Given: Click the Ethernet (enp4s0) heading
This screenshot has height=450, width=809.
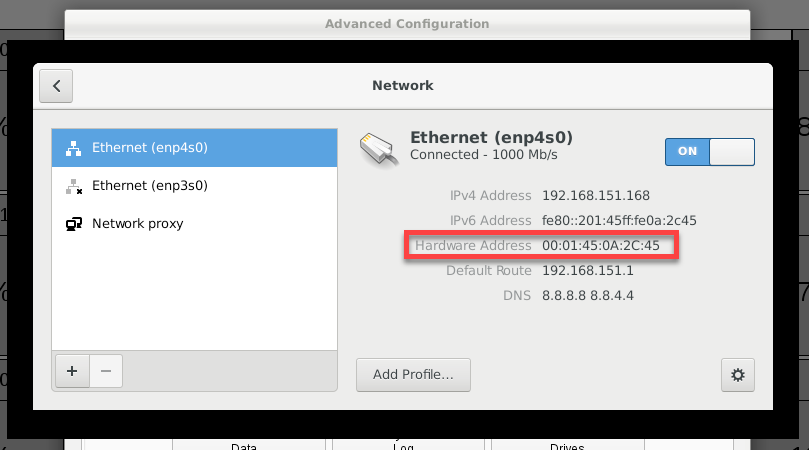Looking at the screenshot, I should [x=492, y=137].
